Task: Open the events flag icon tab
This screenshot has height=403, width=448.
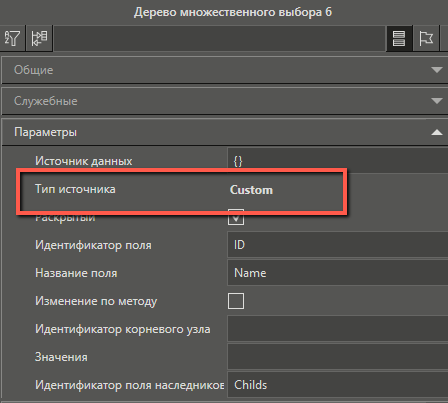Action: tap(426, 38)
